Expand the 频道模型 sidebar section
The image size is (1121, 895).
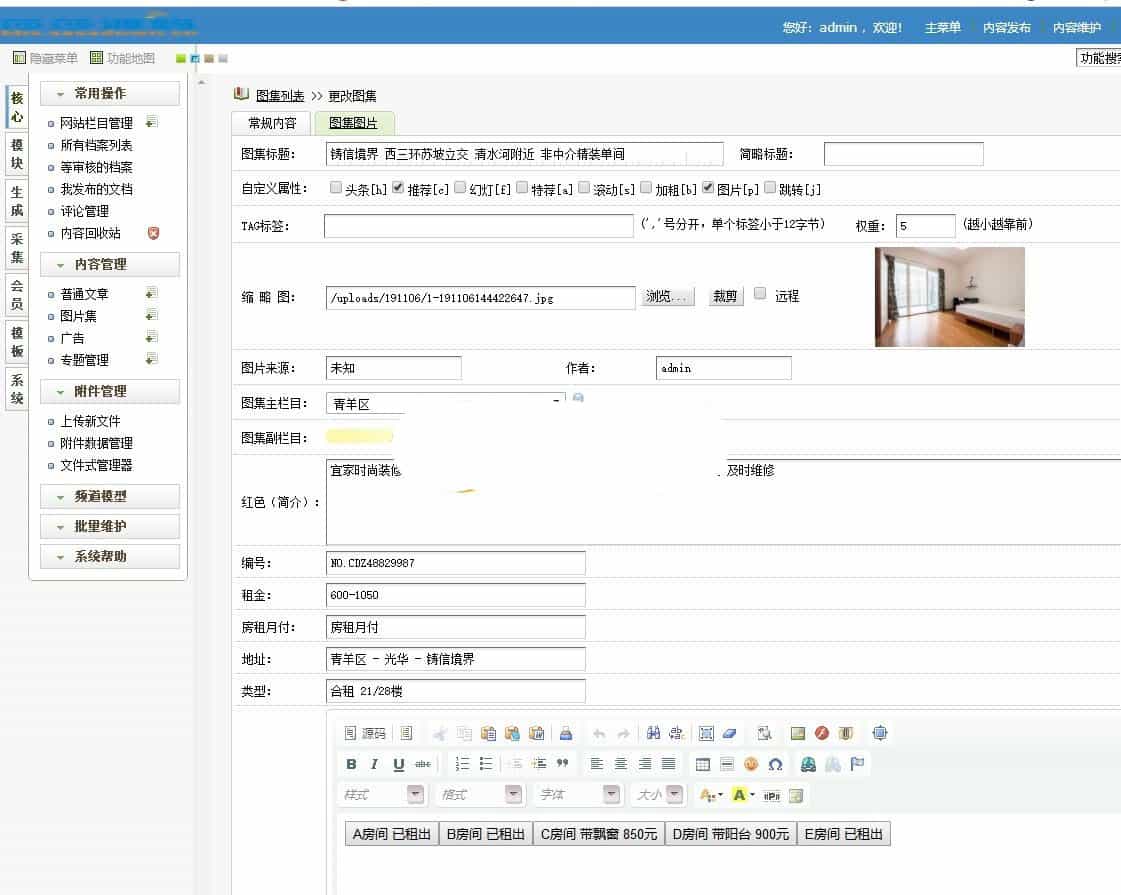109,496
